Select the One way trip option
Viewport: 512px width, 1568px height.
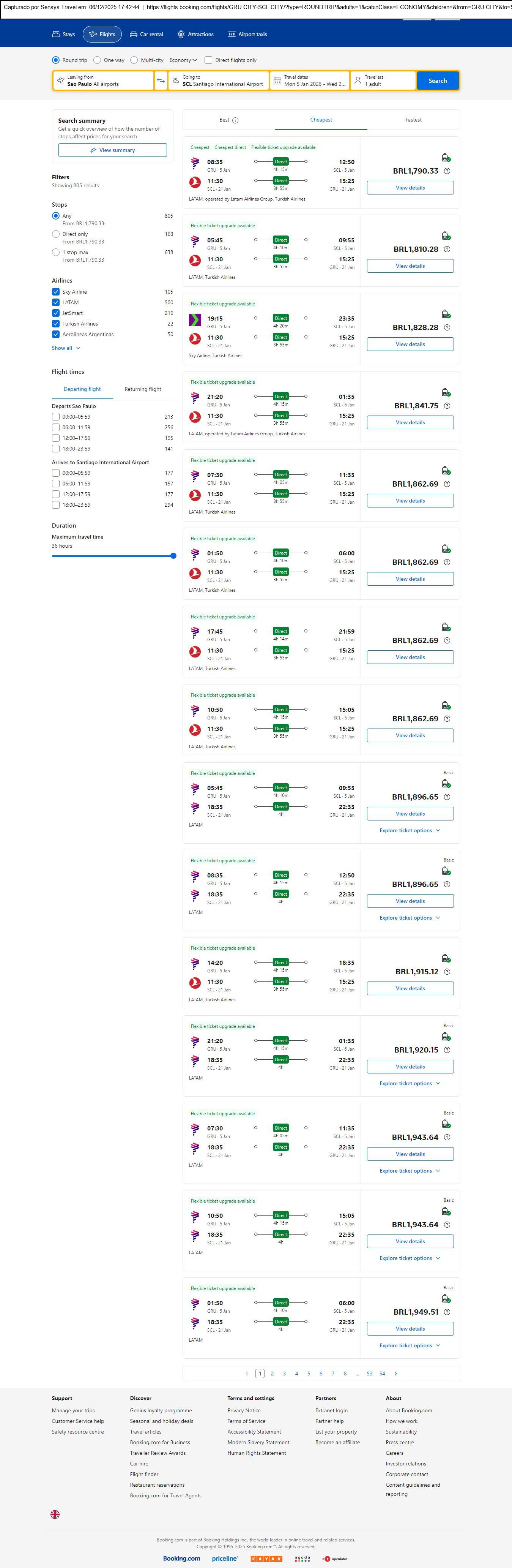click(x=97, y=60)
